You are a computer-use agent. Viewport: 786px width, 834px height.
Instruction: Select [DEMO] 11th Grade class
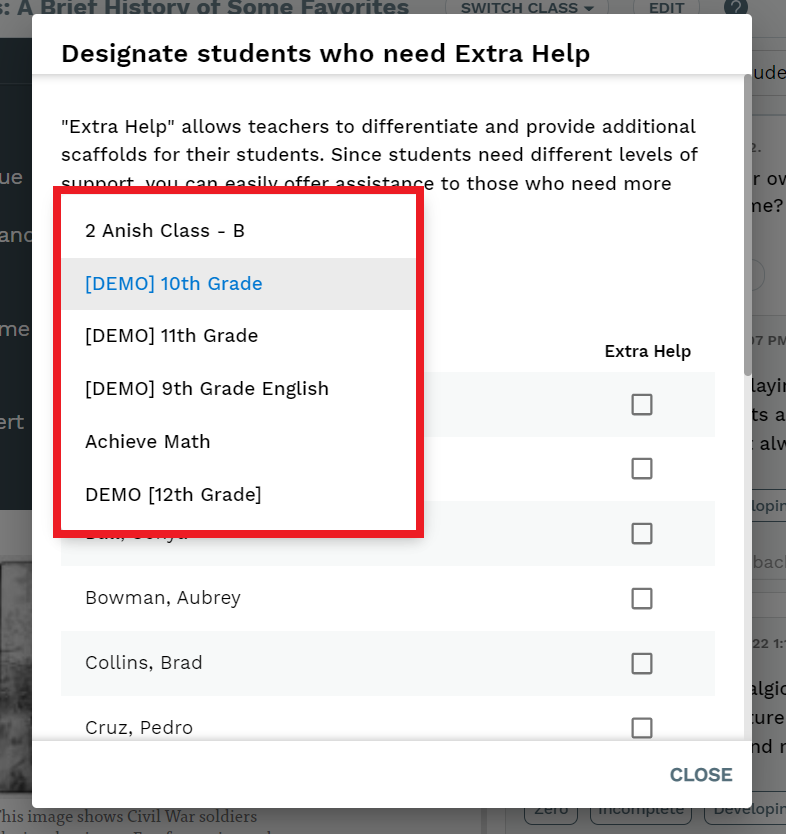coord(238,336)
